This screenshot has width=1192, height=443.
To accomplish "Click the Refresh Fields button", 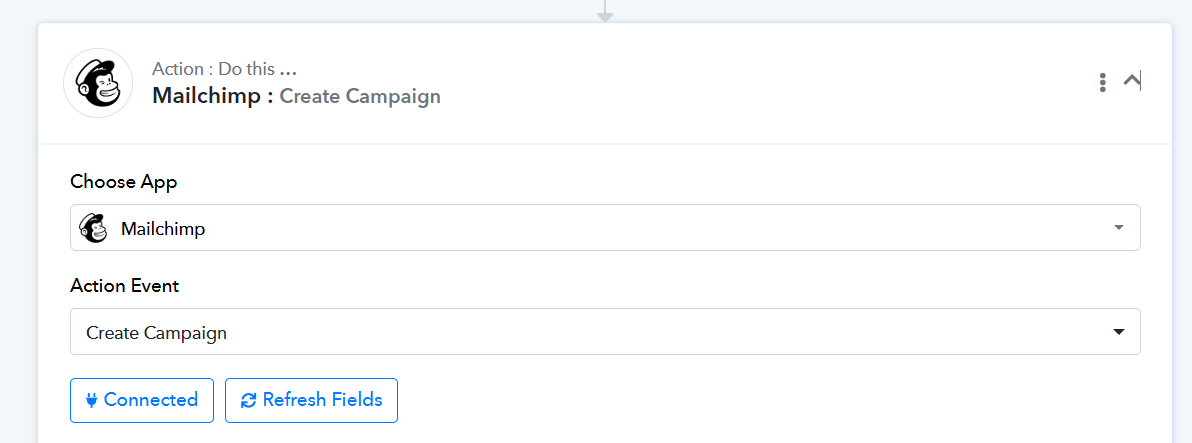I will point(311,400).
